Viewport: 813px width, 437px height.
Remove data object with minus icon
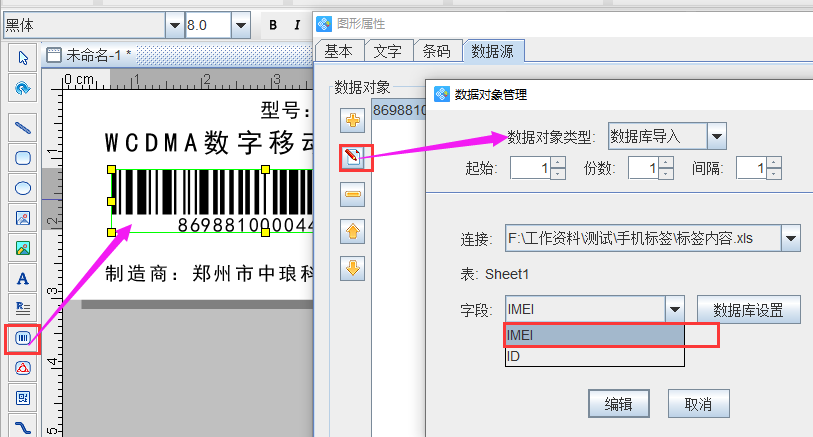click(353, 195)
